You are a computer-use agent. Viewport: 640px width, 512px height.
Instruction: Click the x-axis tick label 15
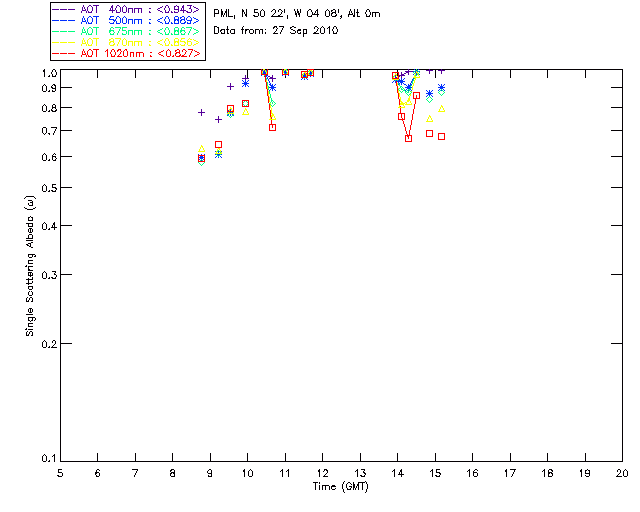[435, 473]
